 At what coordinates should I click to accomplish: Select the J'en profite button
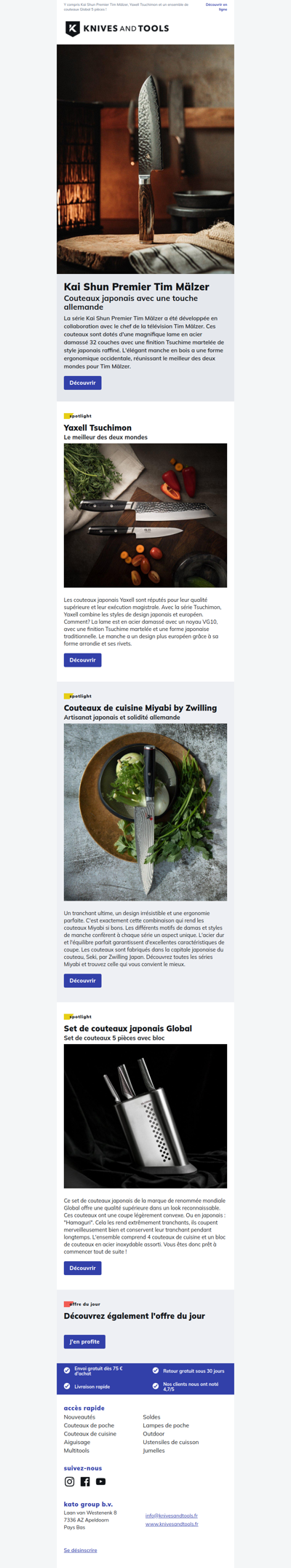point(84,1341)
